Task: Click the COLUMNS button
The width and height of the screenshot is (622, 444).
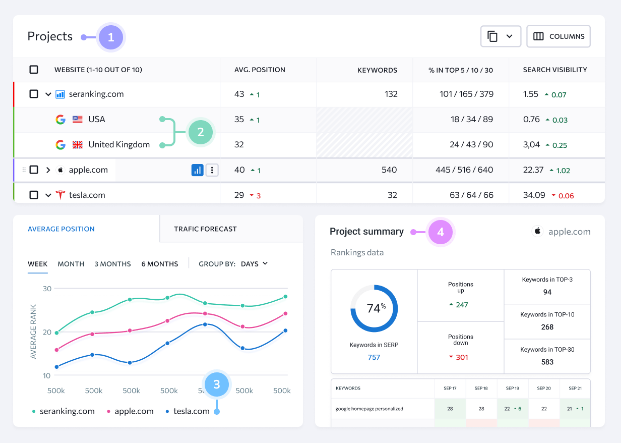Action: [x=559, y=37]
